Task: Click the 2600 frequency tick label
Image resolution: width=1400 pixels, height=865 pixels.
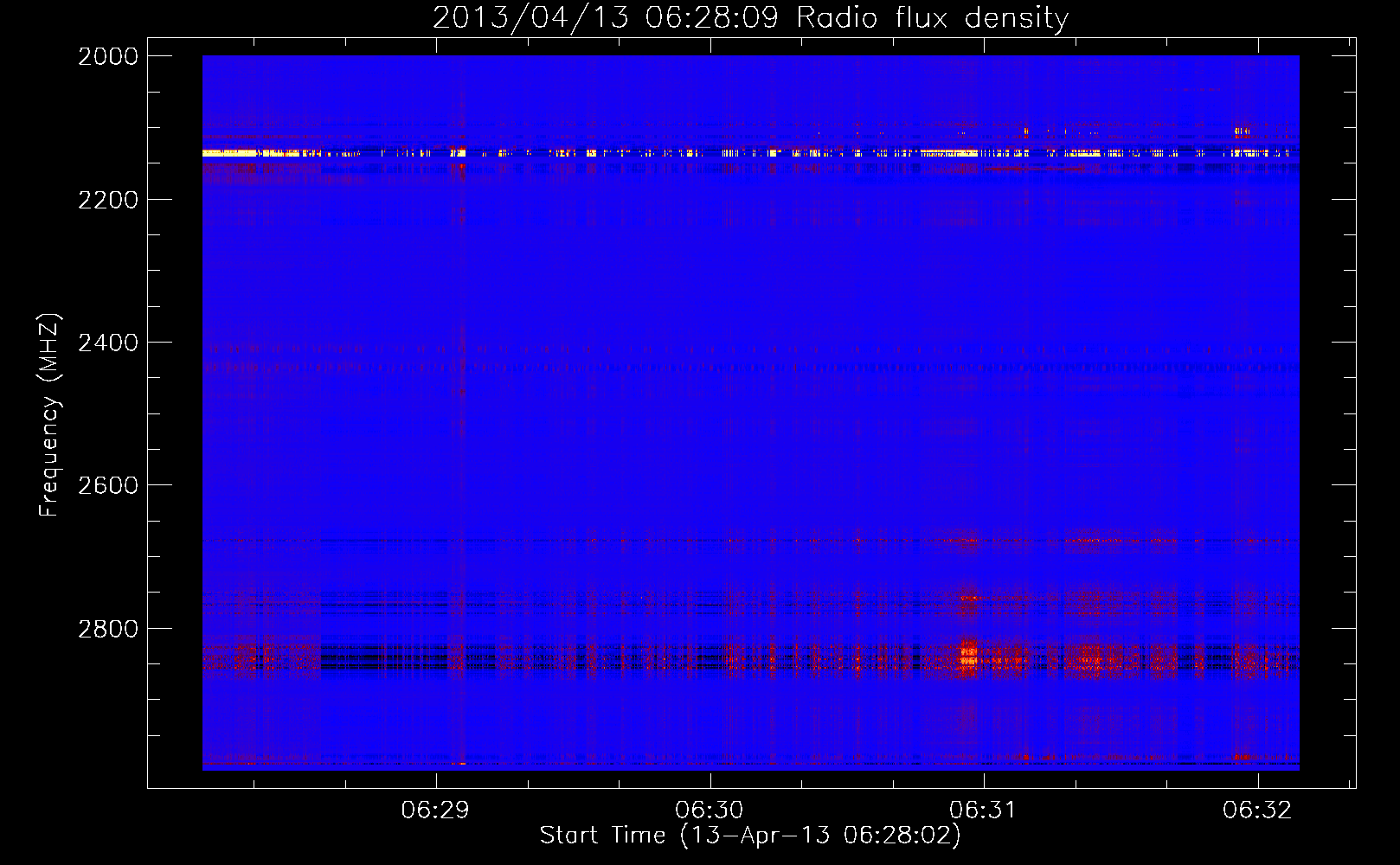Action: pos(108,485)
